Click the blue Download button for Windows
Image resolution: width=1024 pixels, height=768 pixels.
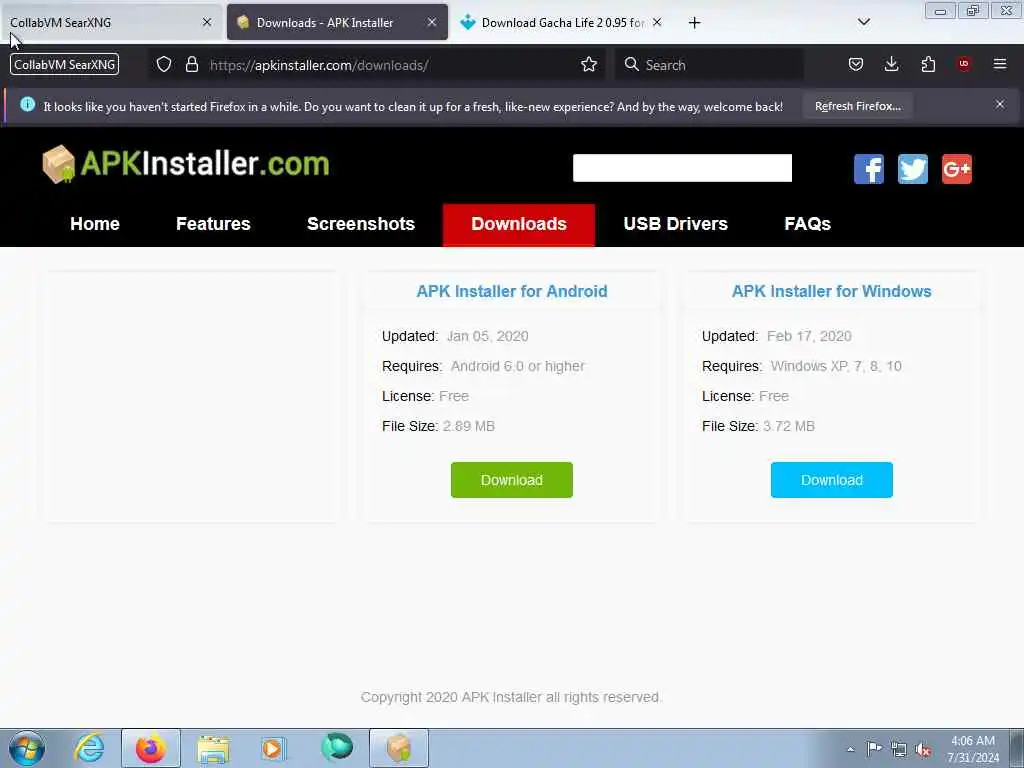tap(831, 480)
